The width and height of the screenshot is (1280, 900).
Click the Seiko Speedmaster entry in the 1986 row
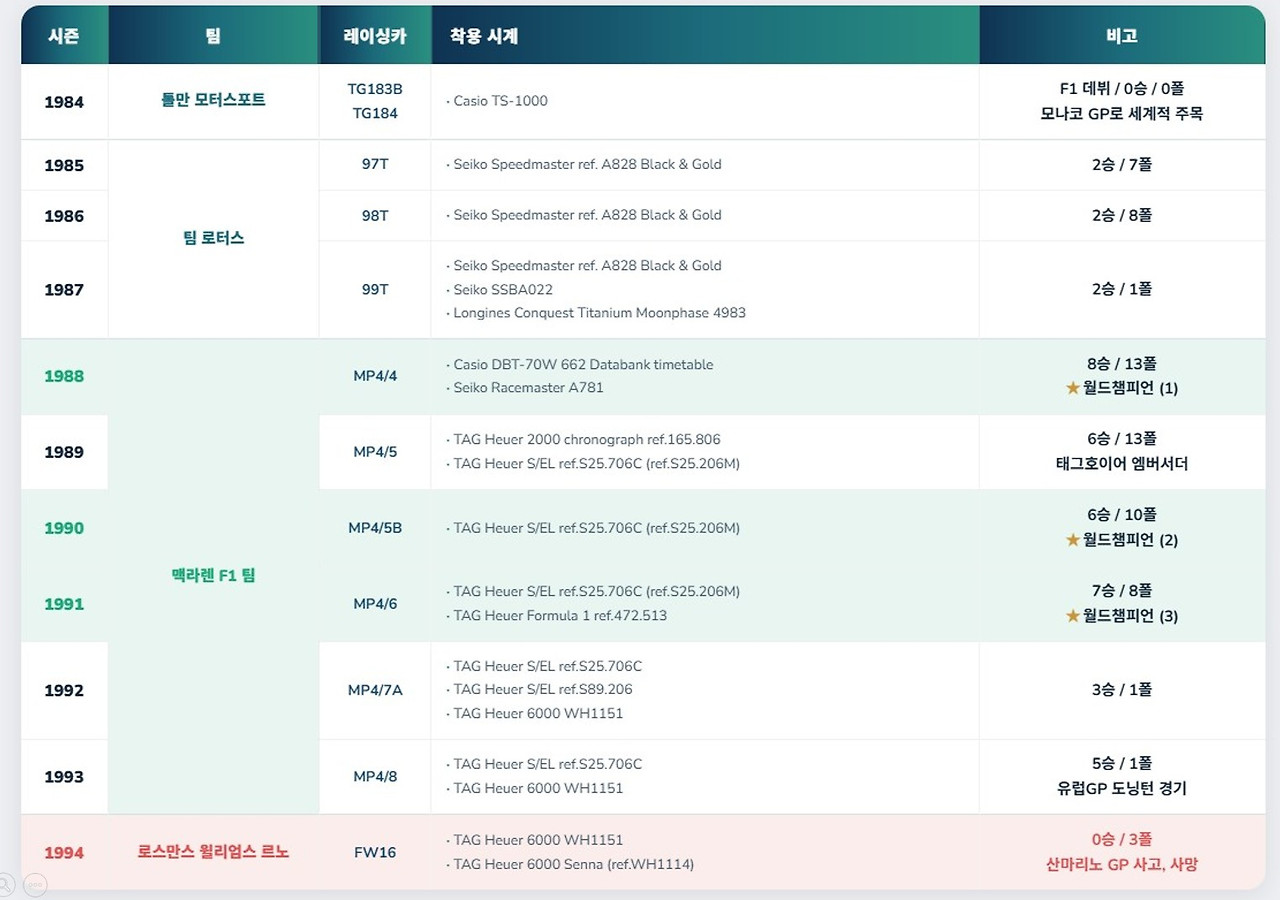pos(584,215)
